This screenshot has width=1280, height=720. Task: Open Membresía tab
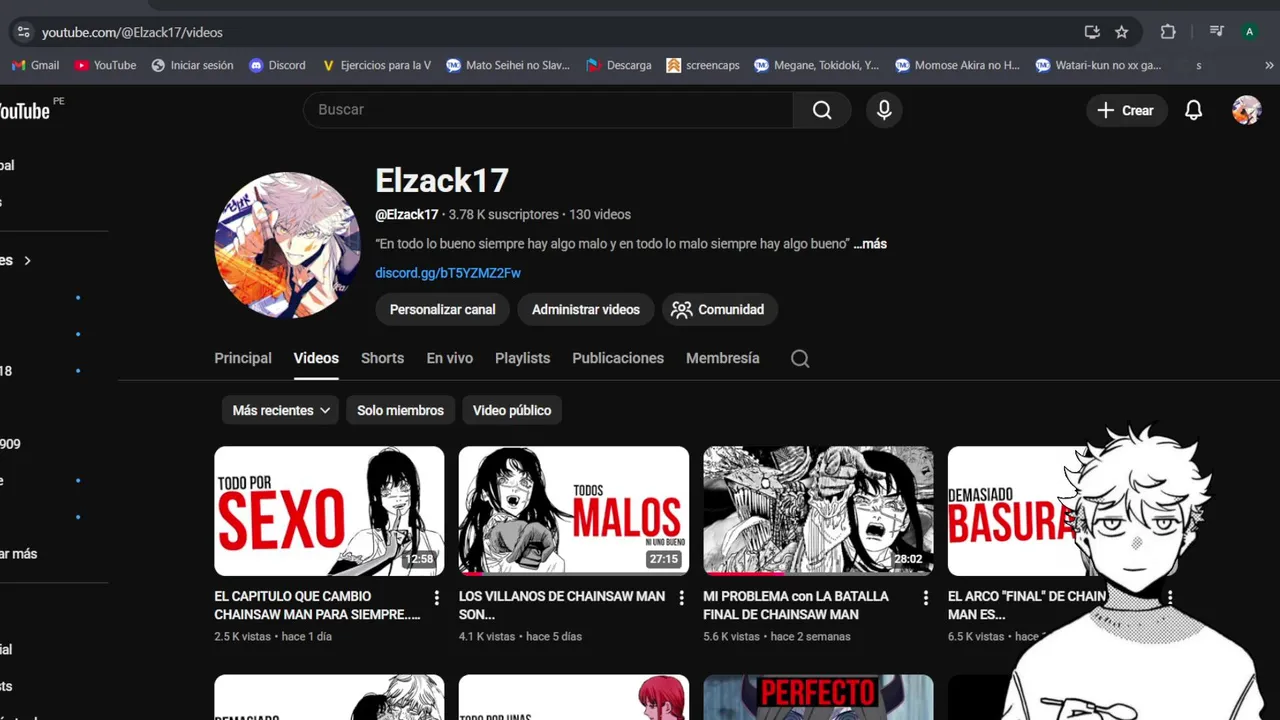tap(723, 358)
